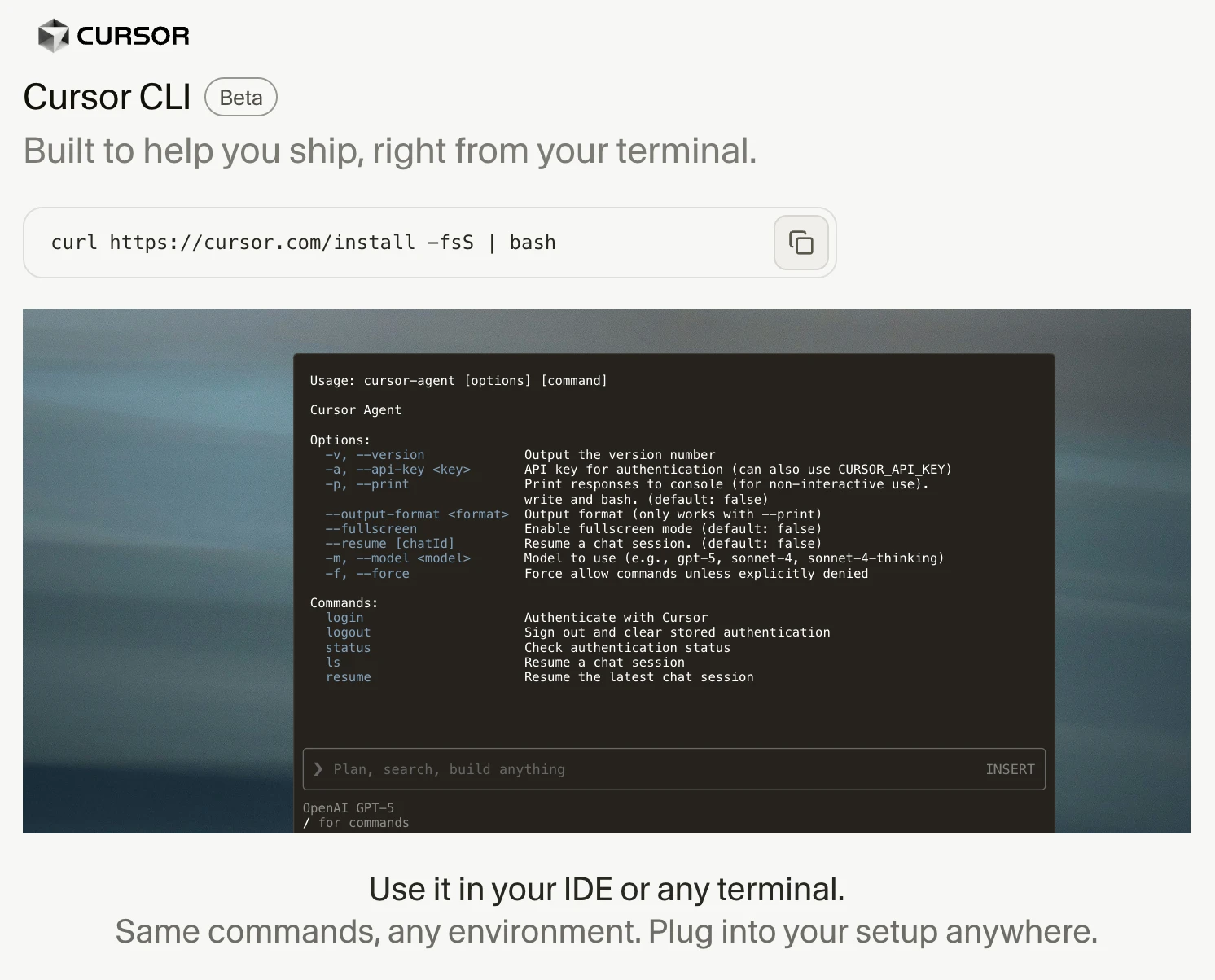Click the CURSOR wordmark in the header
The image size is (1215, 980).
133,36
